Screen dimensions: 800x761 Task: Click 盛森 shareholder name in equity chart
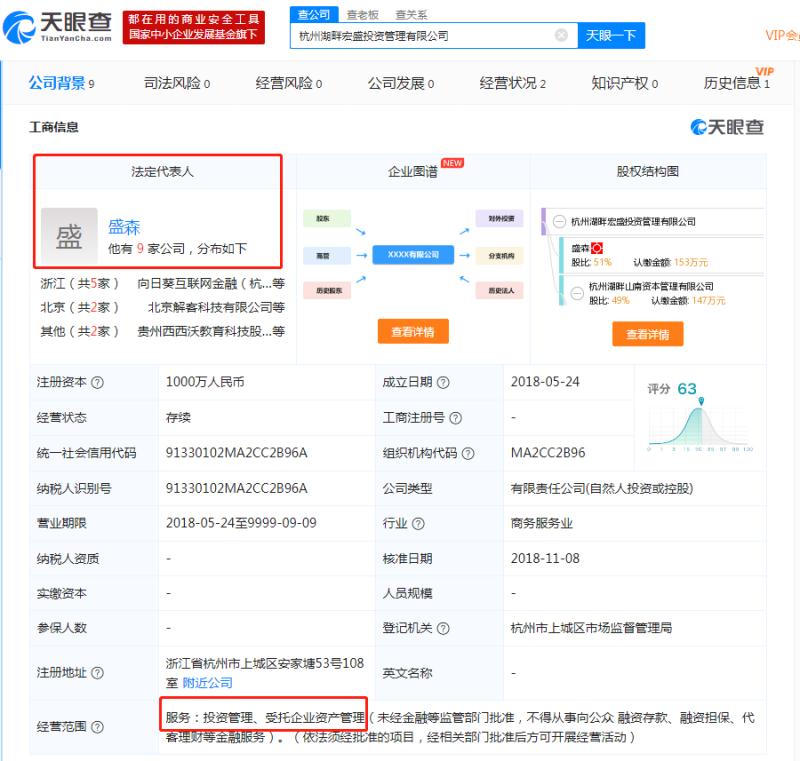pyautogui.click(x=580, y=248)
